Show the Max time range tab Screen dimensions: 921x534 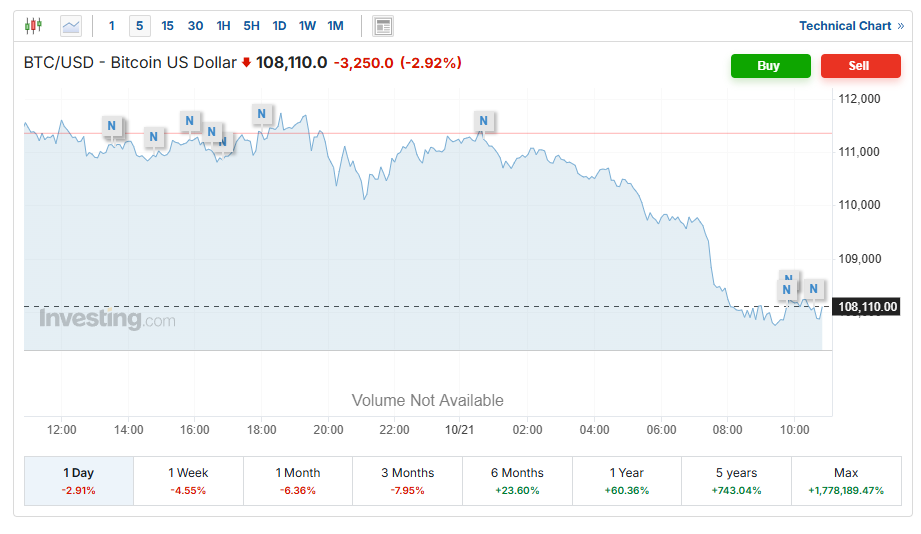coord(846,480)
